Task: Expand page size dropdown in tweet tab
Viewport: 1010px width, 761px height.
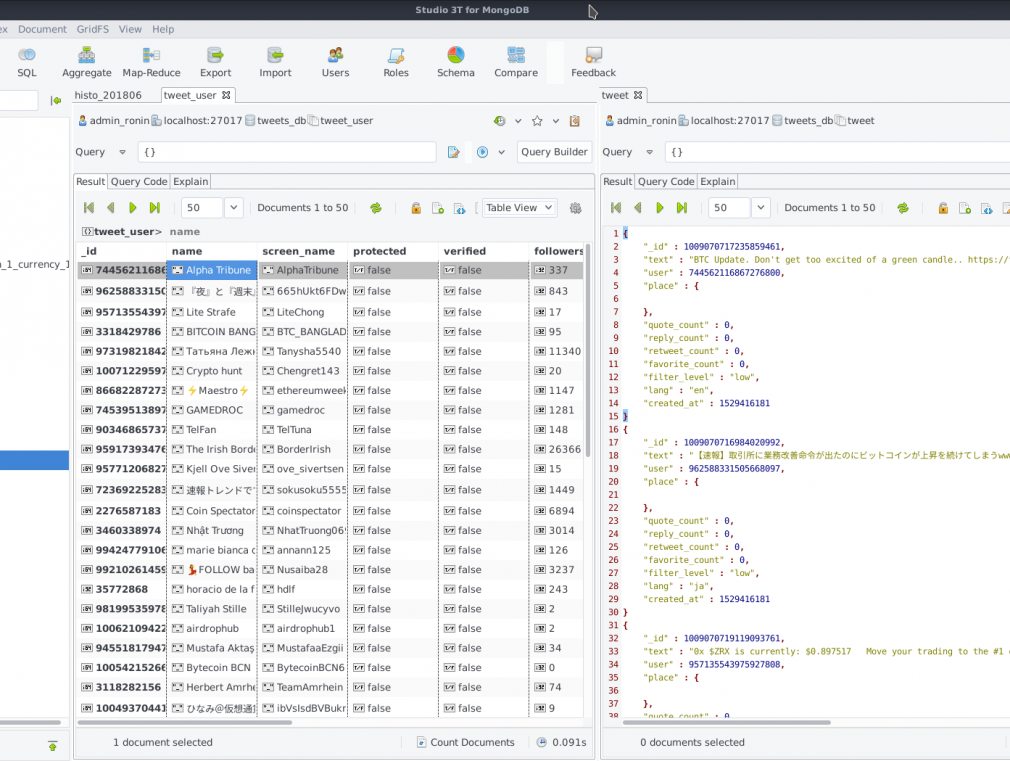Action: click(760, 207)
